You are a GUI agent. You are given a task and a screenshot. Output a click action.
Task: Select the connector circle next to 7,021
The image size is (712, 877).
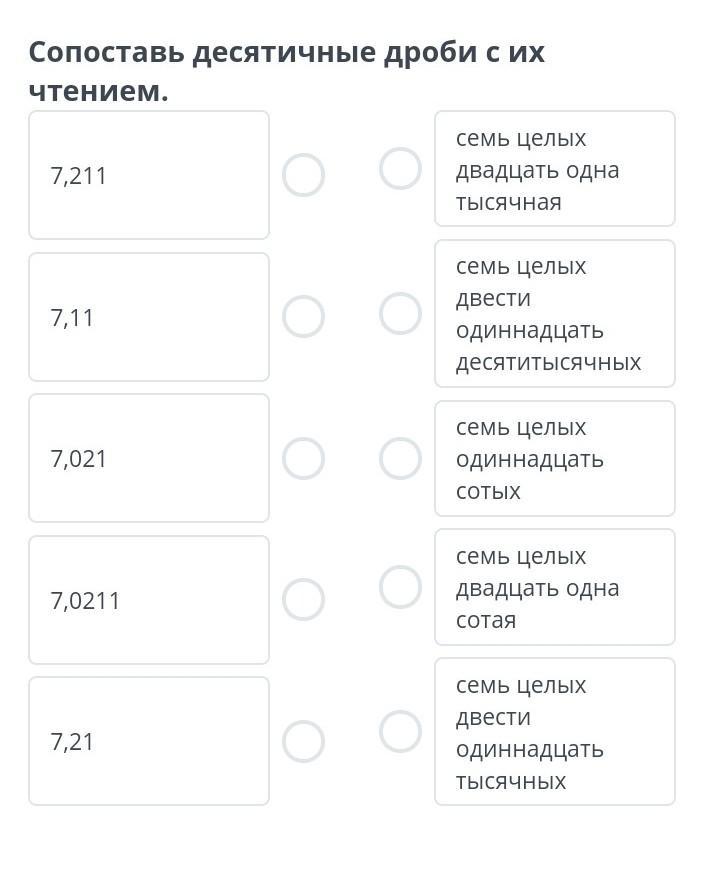point(303,459)
